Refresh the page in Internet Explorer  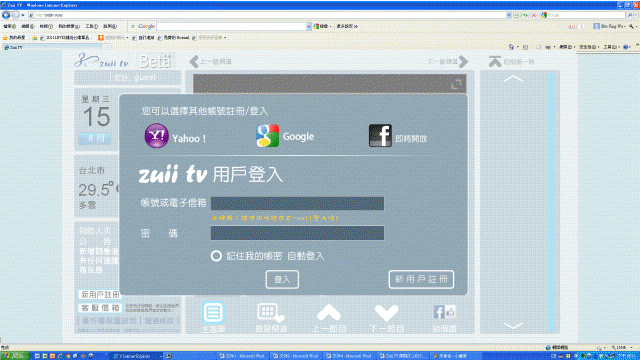pyautogui.click(x=525, y=15)
